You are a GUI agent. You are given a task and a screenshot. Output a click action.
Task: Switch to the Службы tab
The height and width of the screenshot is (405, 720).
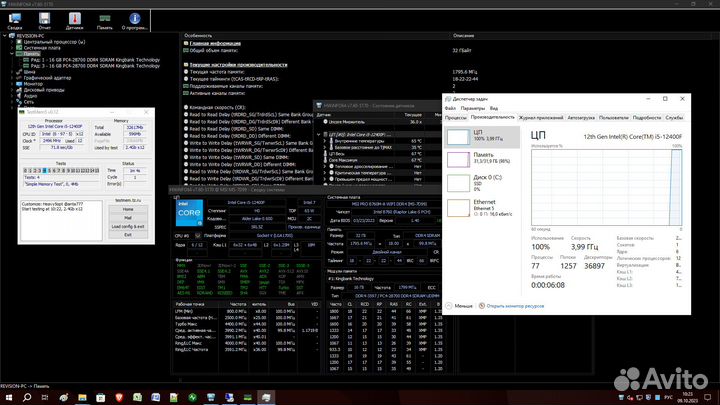(674, 118)
